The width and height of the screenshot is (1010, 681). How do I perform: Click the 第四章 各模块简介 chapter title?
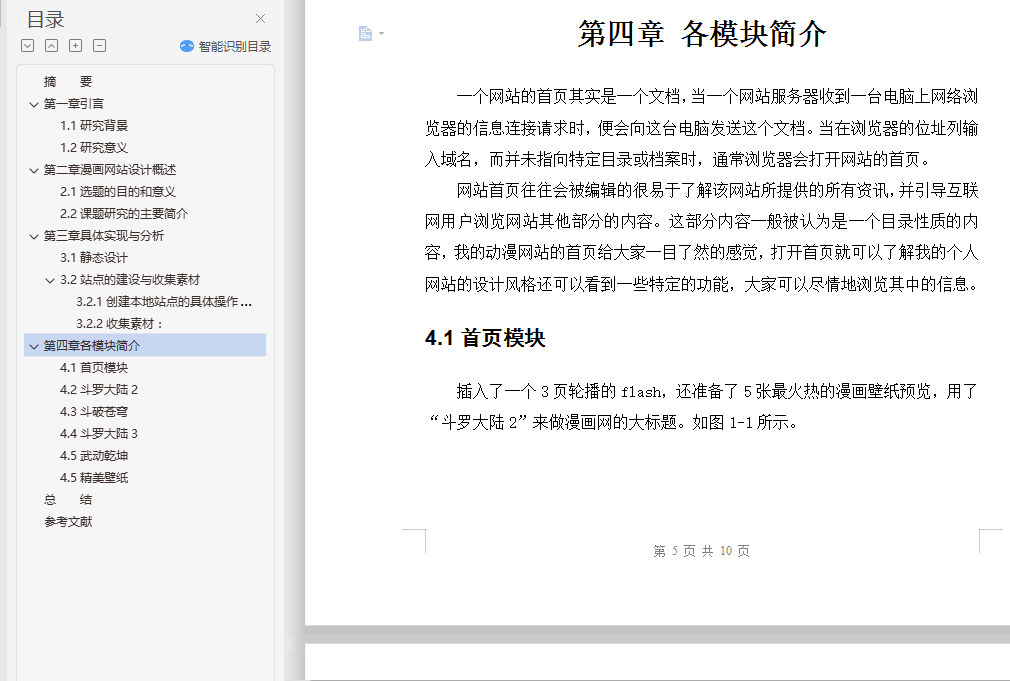701,34
